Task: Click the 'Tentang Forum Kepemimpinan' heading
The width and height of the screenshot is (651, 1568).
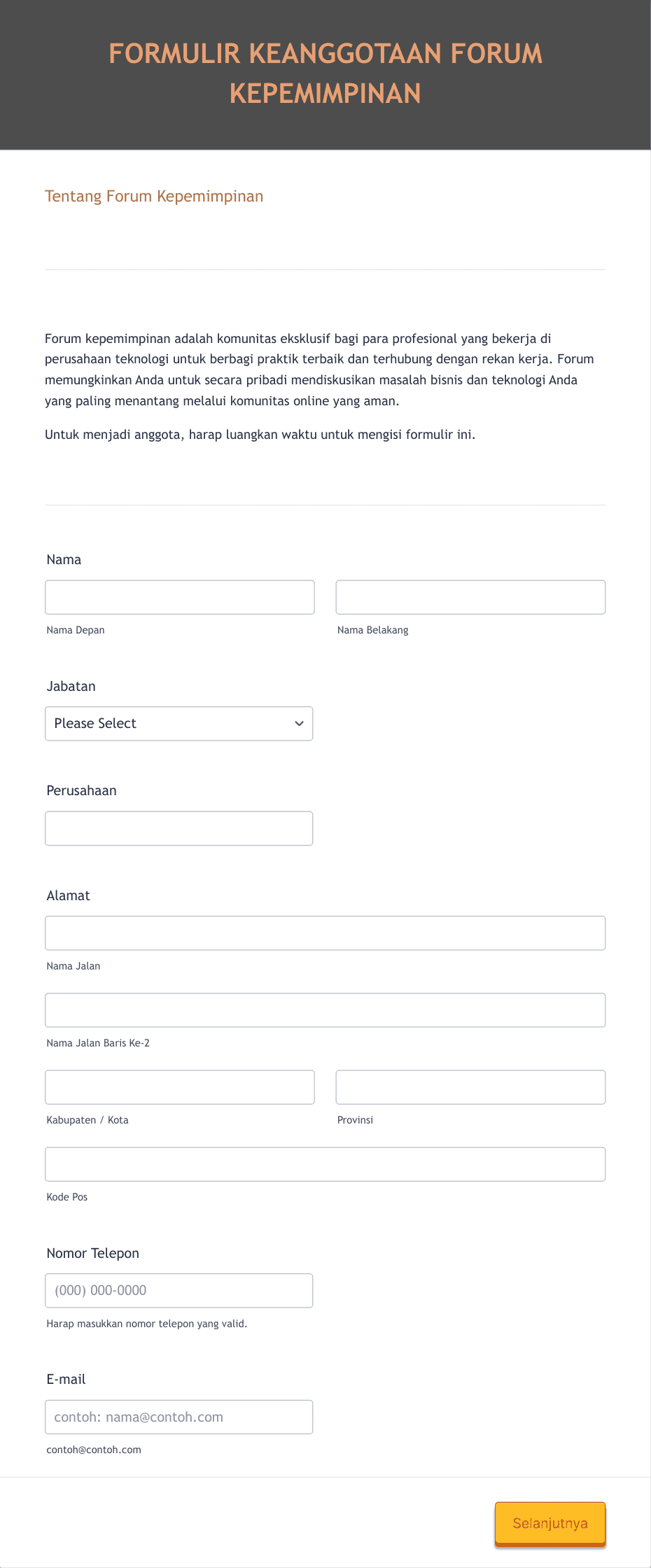Action: [154, 196]
